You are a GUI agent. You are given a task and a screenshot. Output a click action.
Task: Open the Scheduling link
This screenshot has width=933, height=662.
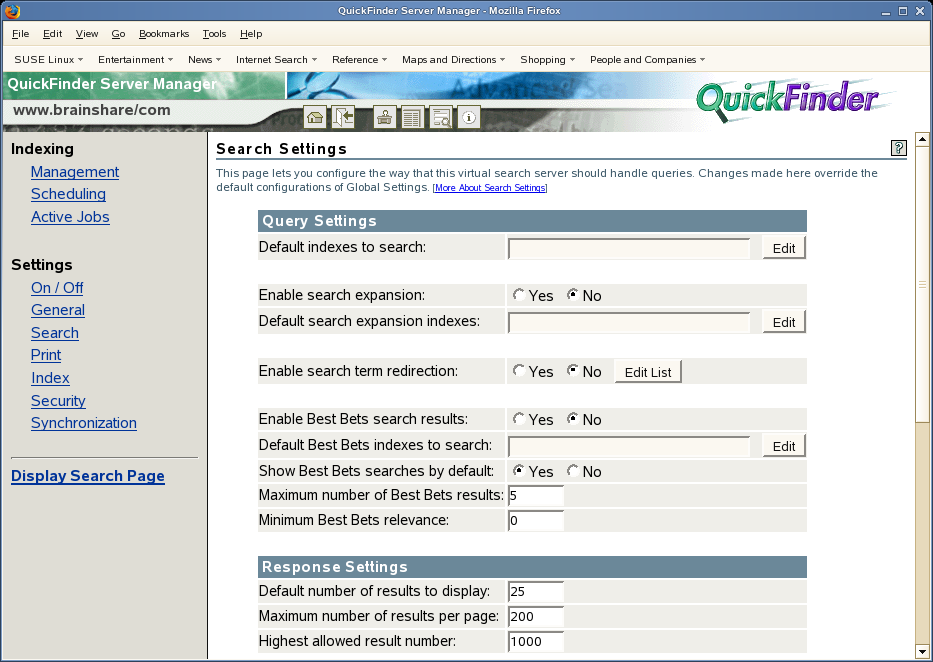tap(68, 194)
